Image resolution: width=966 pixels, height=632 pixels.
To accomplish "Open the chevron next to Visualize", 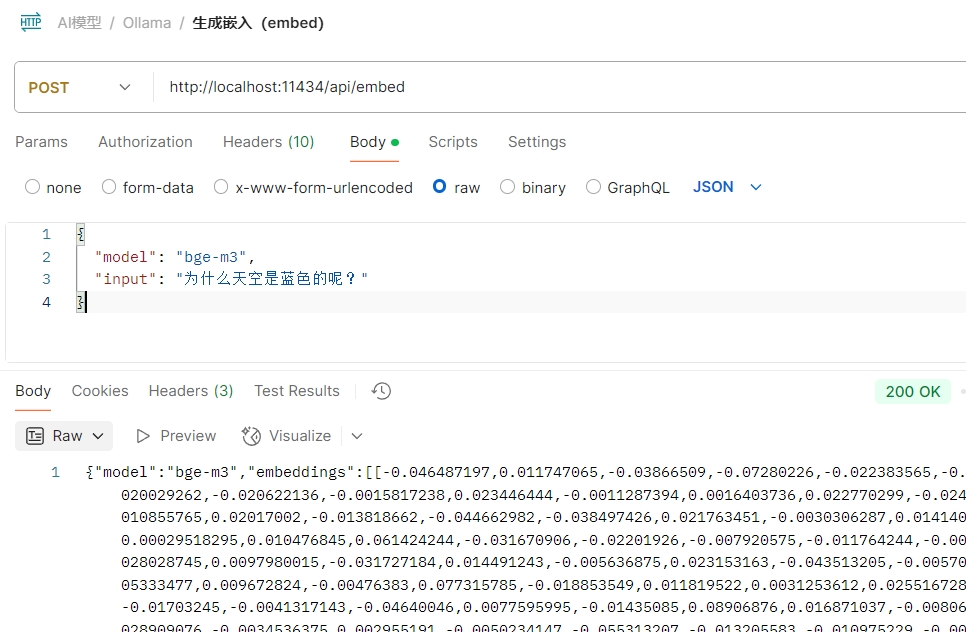I will 357,436.
